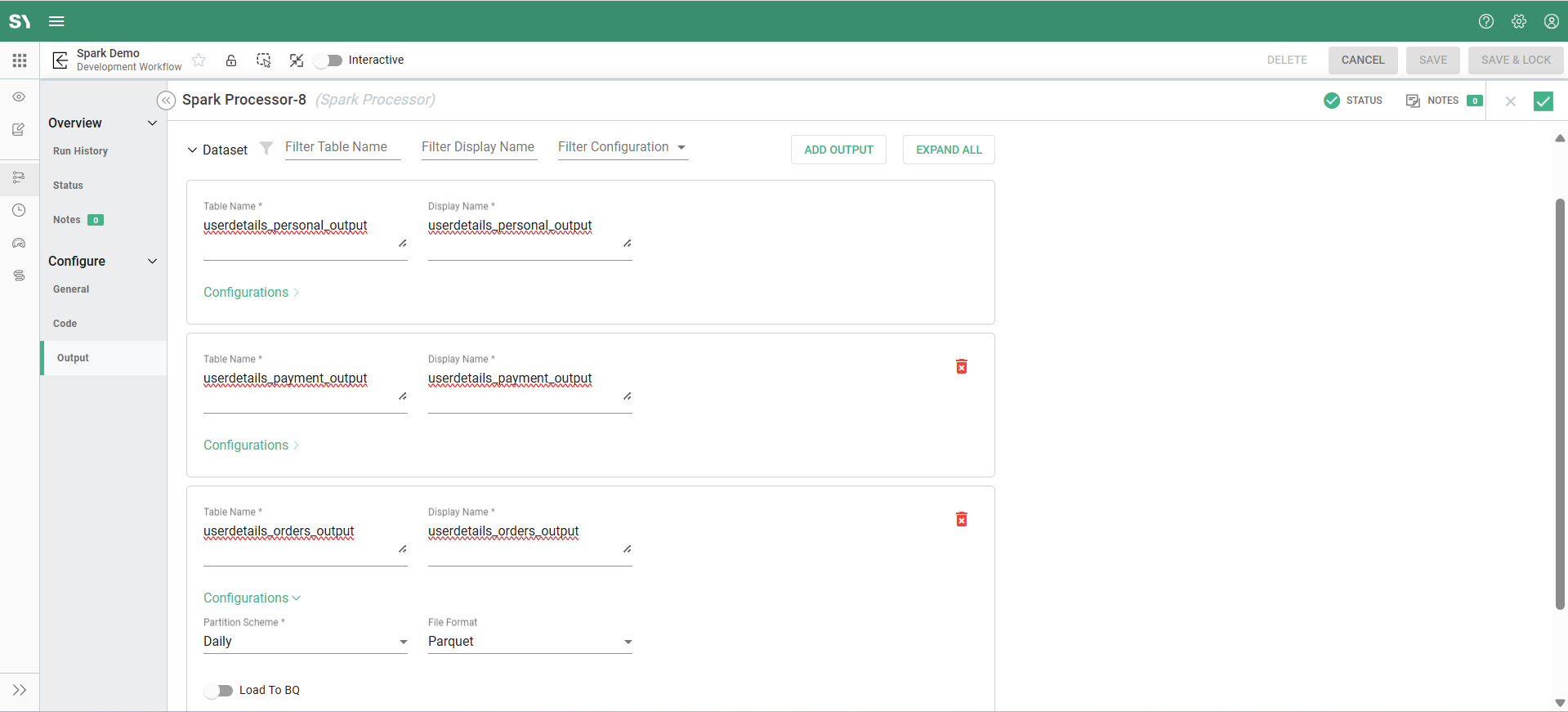The height and width of the screenshot is (712, 1568).
Task: Select Code in the Configure menu
Action: pyautogui.click(x=65, y=324)
